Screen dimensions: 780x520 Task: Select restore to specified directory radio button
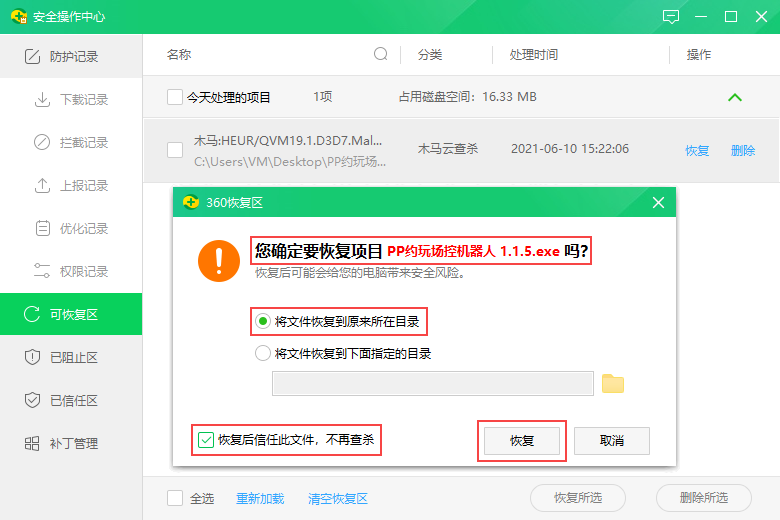click(x=263, y=353)
